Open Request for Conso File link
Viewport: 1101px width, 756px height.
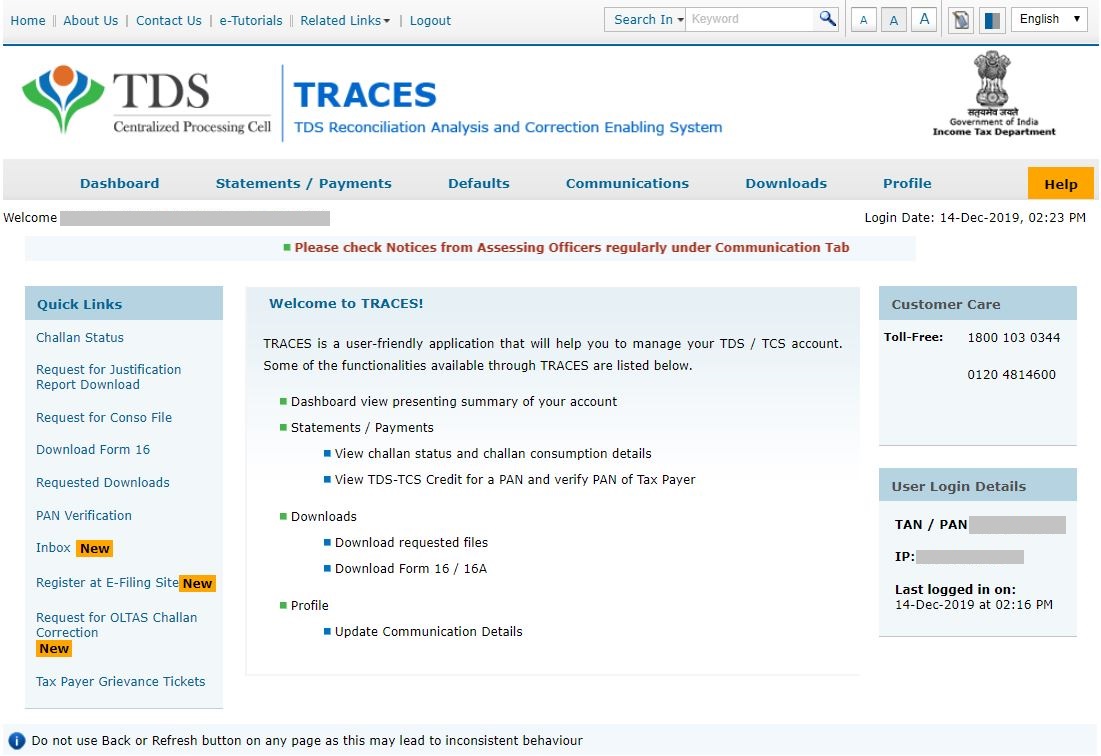tap(104, 418)
